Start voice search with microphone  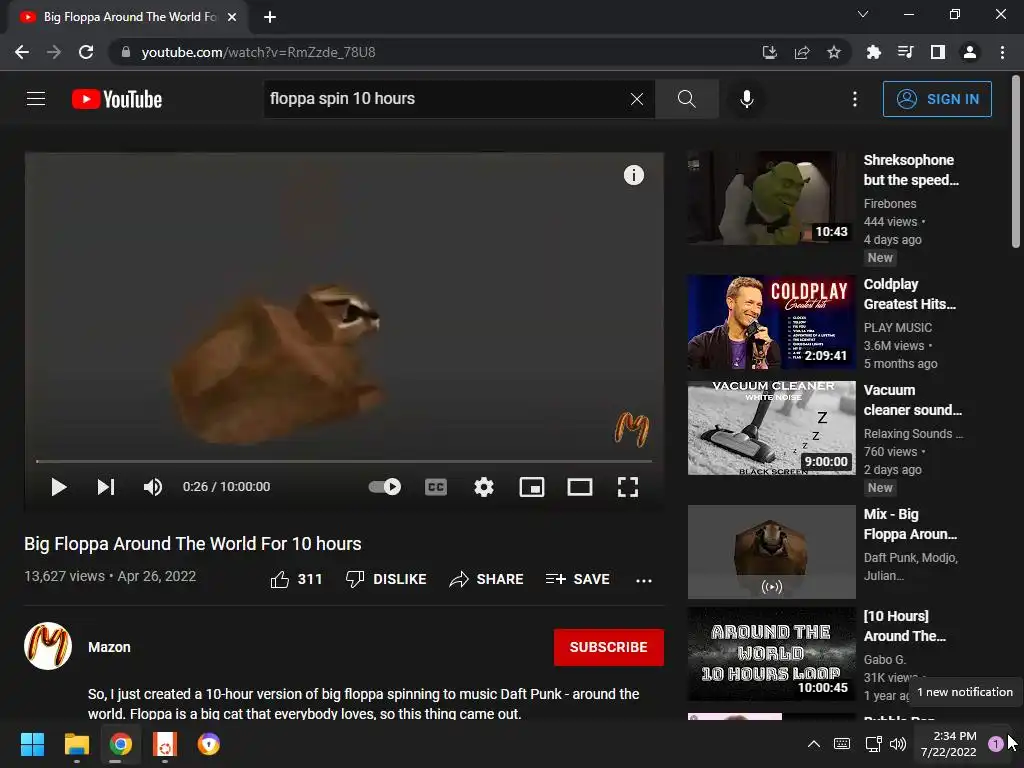pyautogui.click(x=746, y=99)
